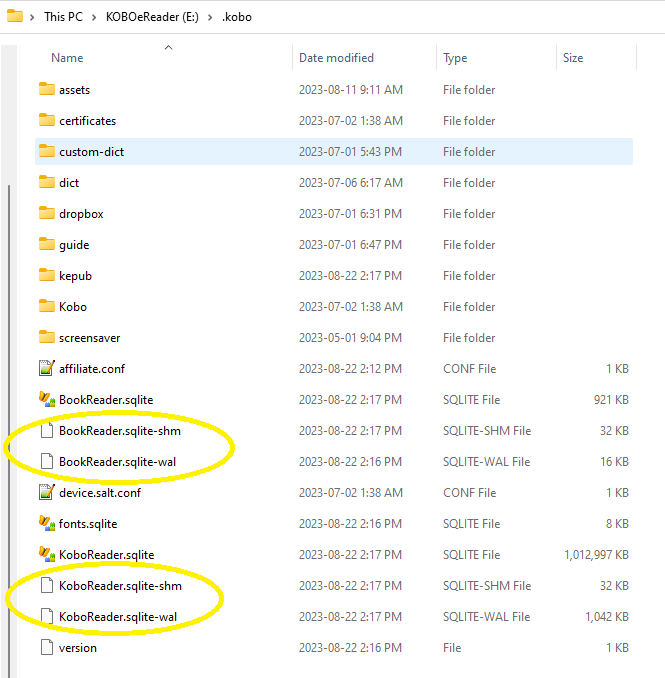Select the KoboReader.sqlite-wal file name
665x678 pixels.
(x=118, y=617)
